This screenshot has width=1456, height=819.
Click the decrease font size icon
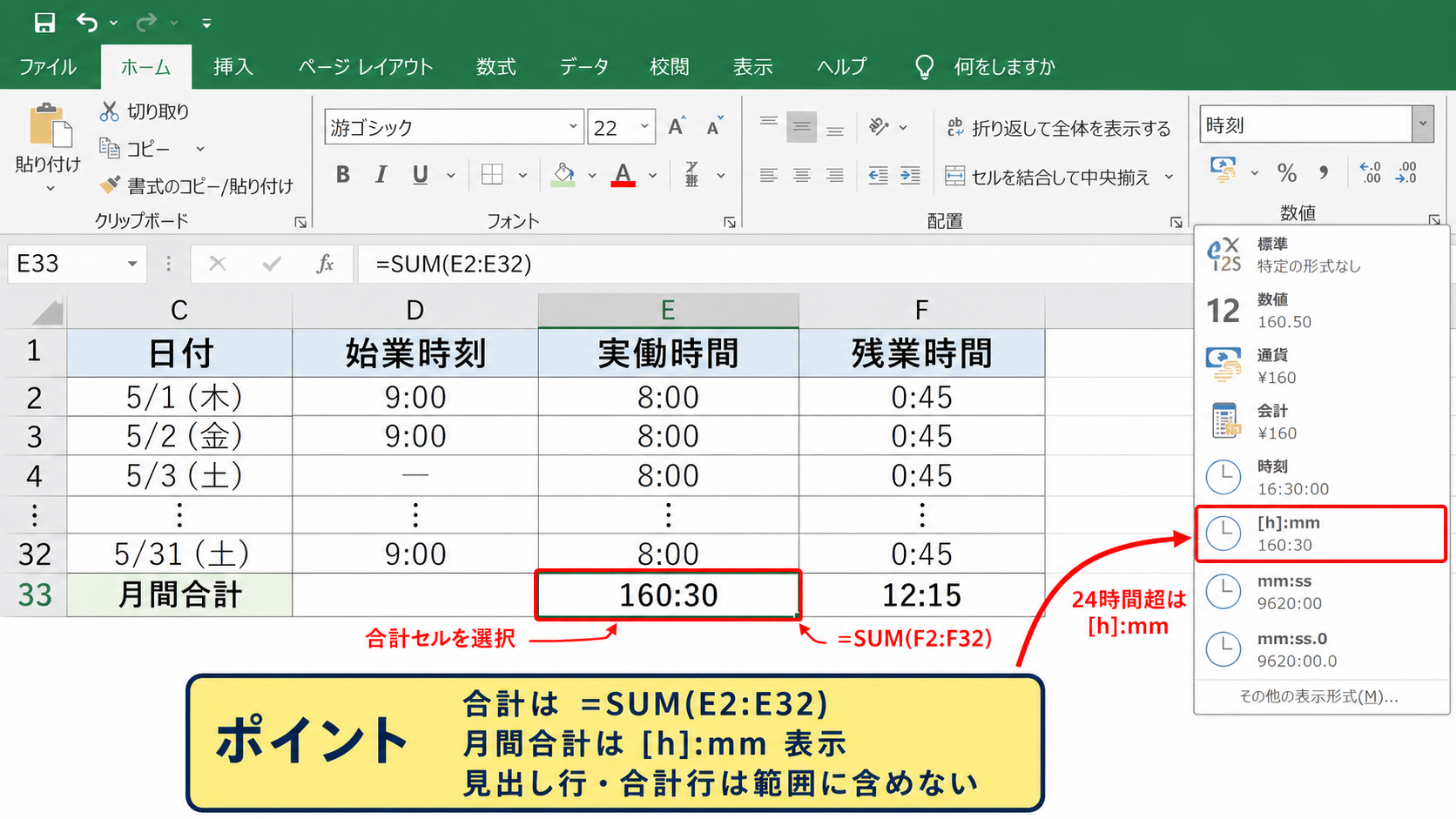[x=715, y=127]
